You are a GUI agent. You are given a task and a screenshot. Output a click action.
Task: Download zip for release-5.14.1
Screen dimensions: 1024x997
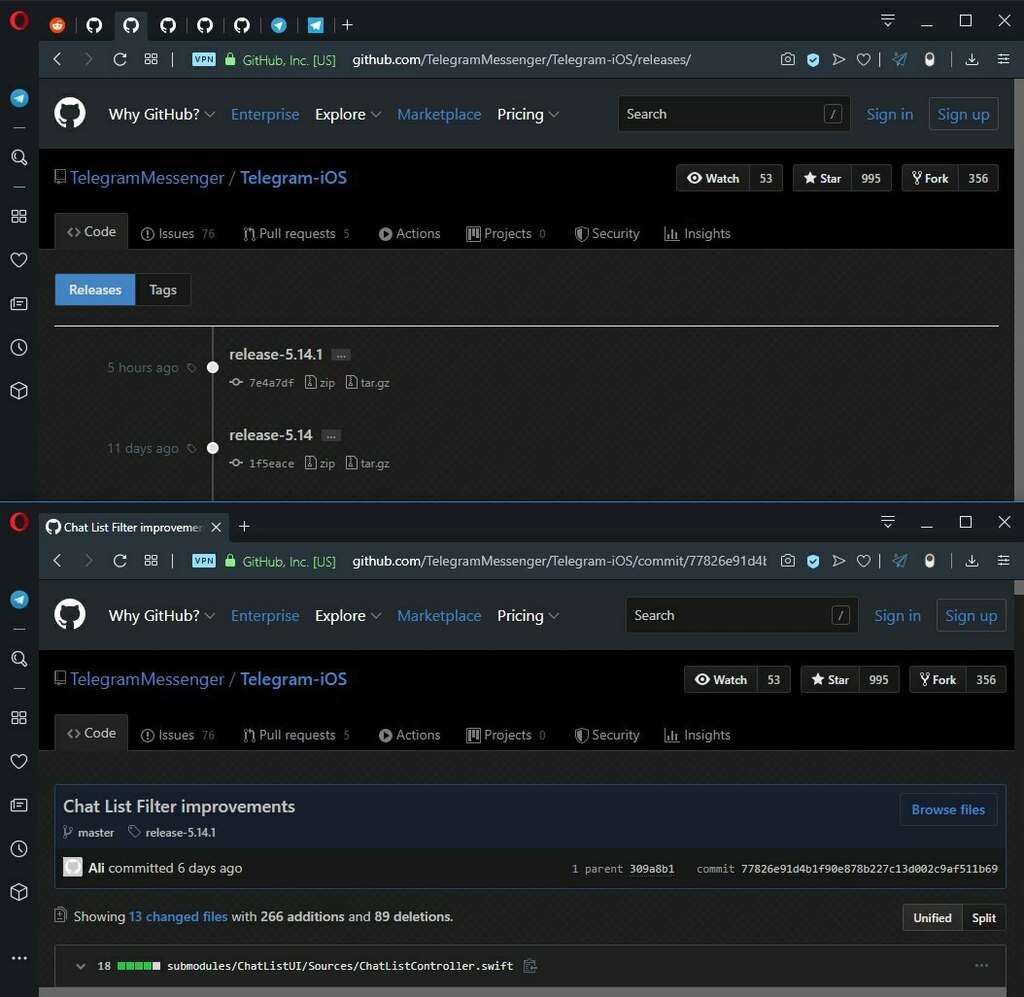click(320, 383)
